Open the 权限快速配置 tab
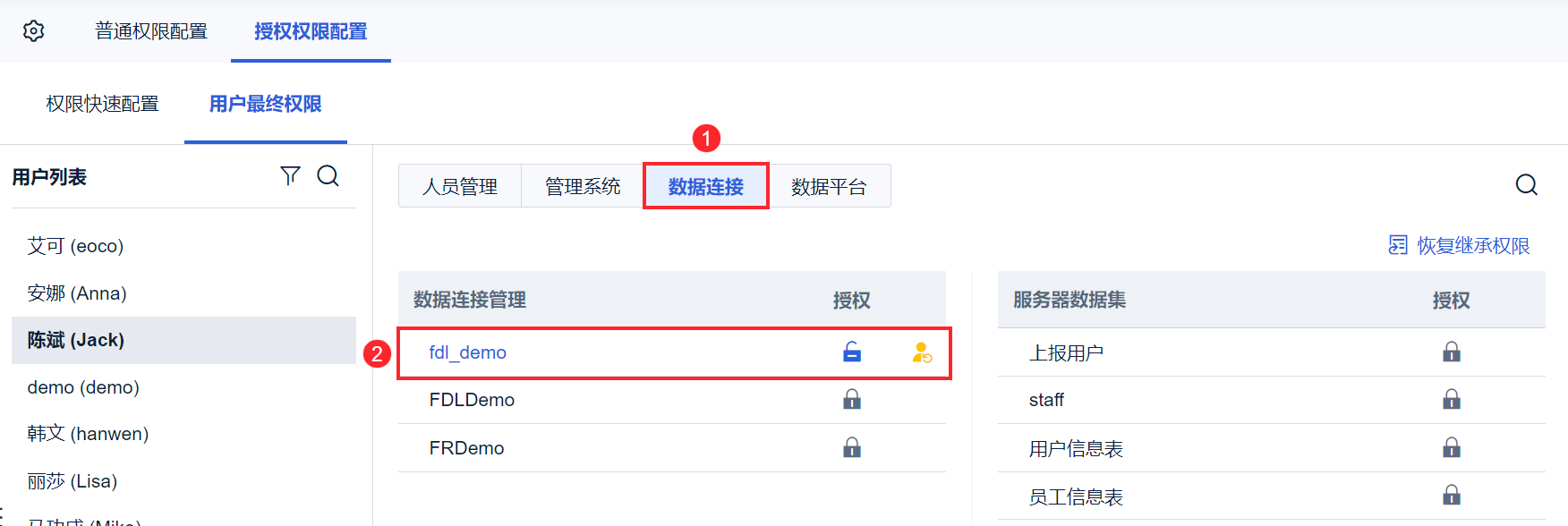The image size is (1568, 526). (102, 104)
